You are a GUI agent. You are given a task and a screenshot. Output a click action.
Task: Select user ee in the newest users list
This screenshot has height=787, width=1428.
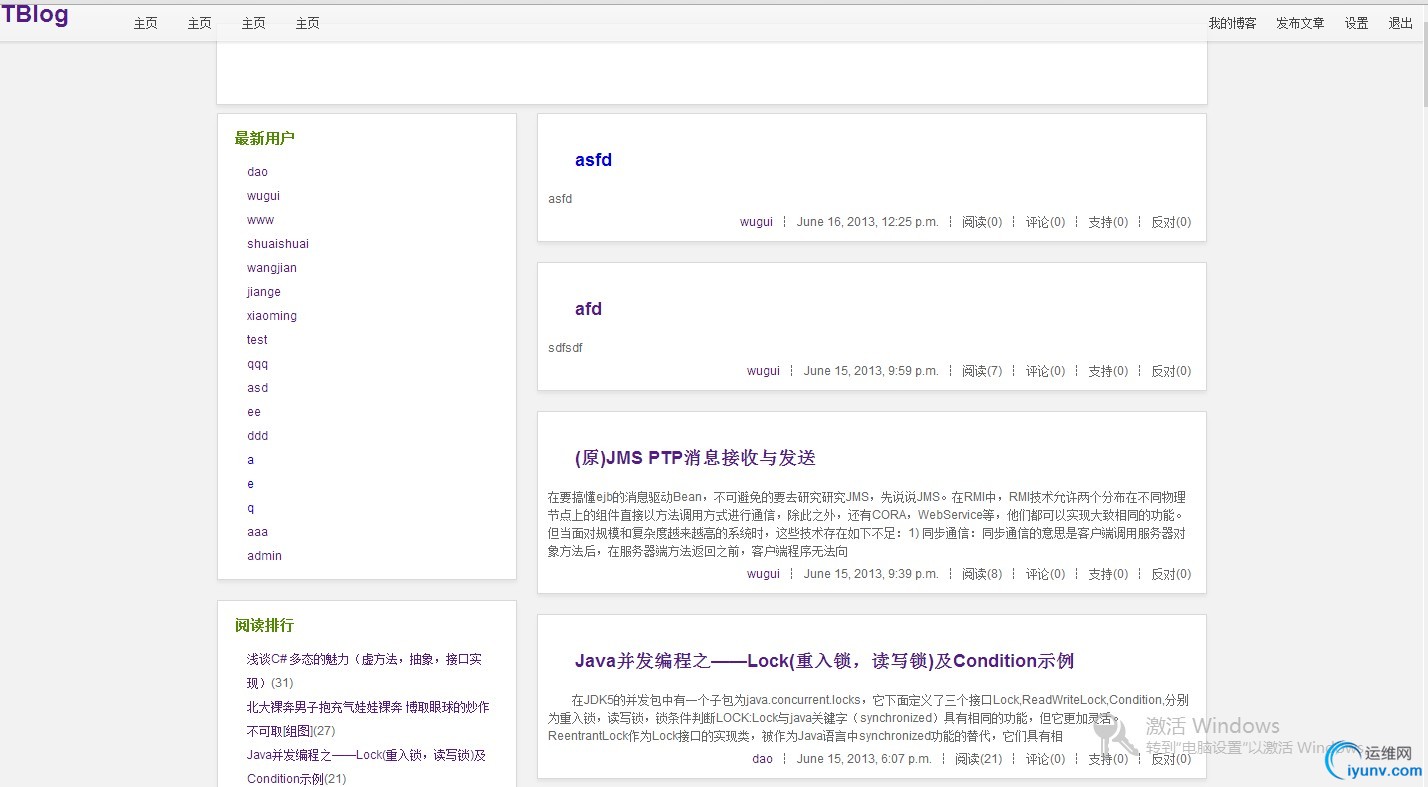[254, 412]
